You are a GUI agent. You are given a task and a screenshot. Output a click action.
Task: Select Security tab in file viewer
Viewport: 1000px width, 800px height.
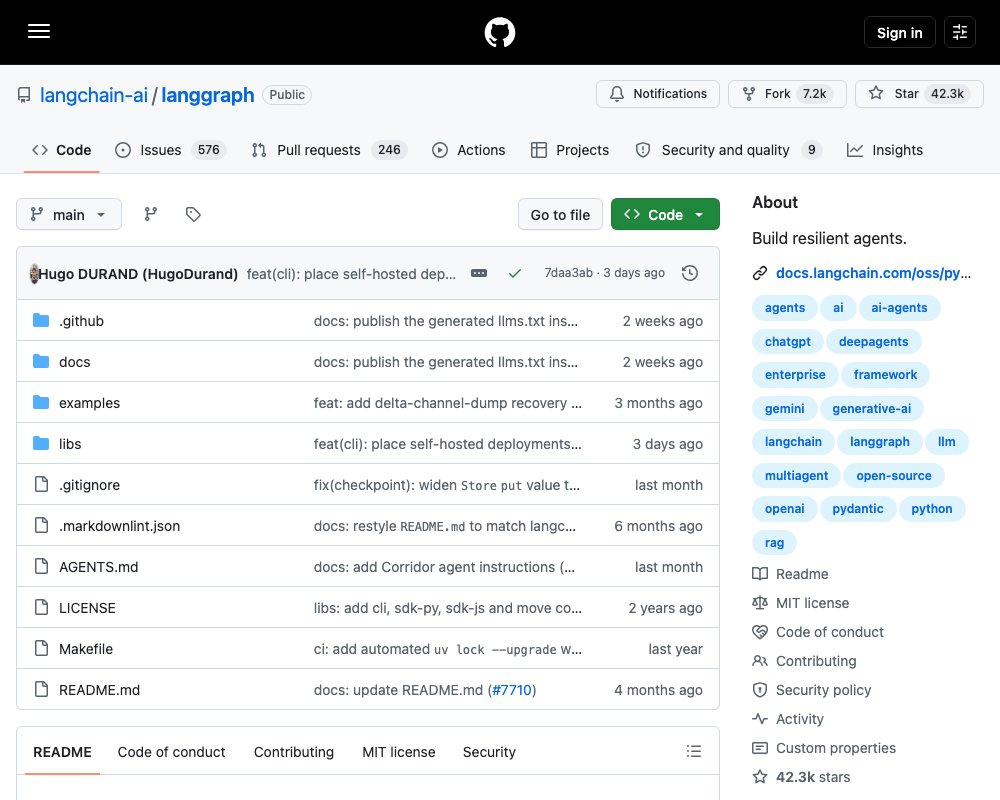[x=489, y=752]
